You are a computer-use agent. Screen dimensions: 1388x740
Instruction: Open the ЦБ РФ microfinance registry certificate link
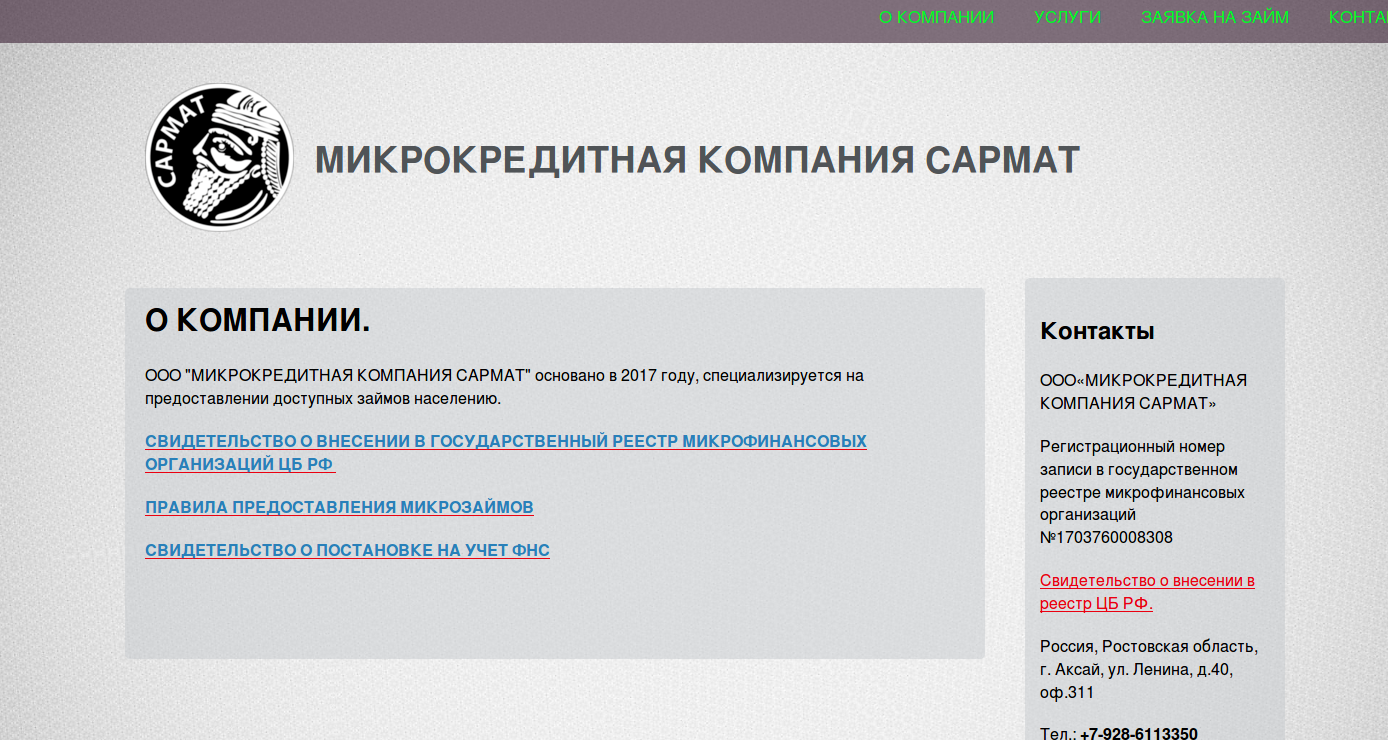pyautogui.click(x=506, y=453)
